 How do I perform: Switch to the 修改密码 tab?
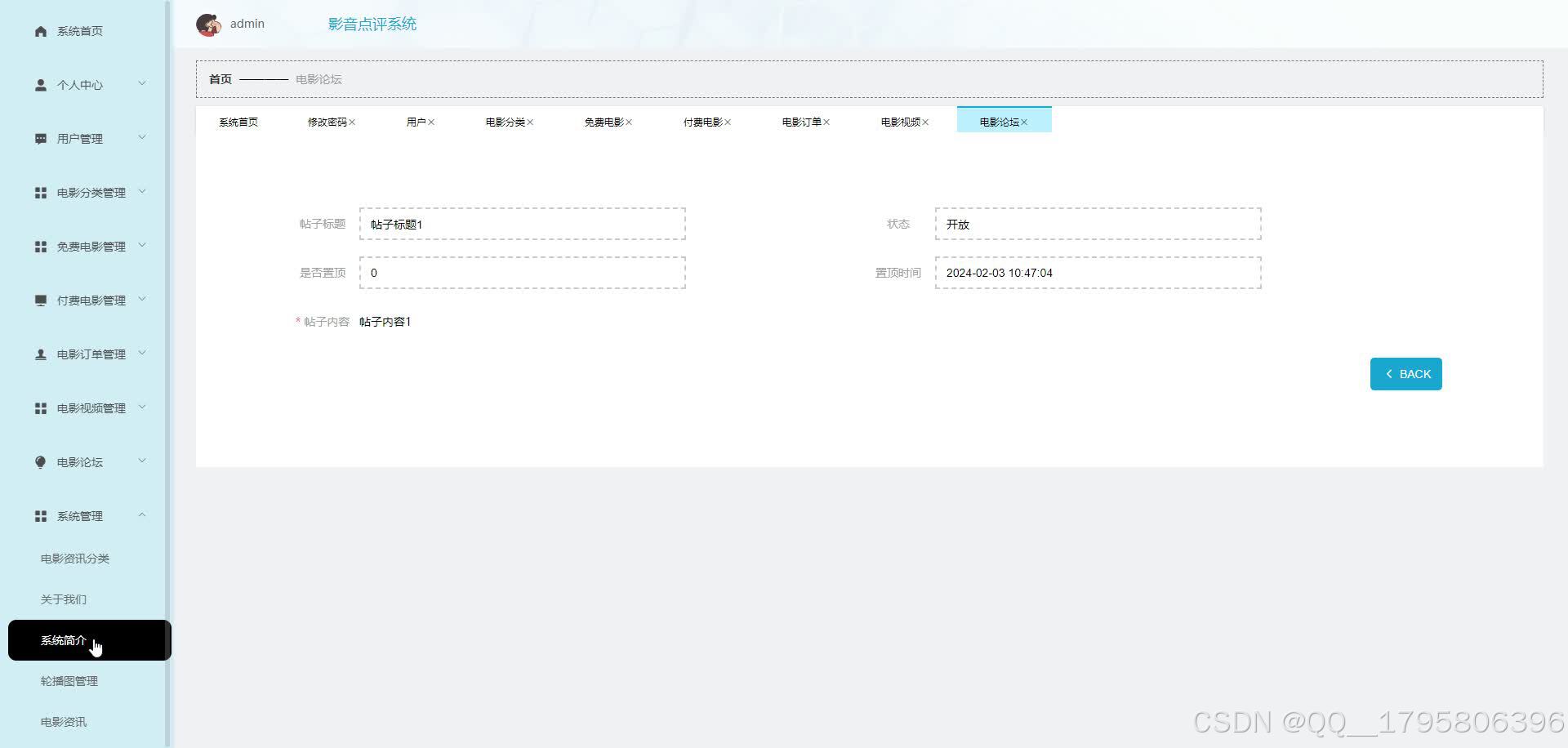pyautogui.click(x=327, y=122)
